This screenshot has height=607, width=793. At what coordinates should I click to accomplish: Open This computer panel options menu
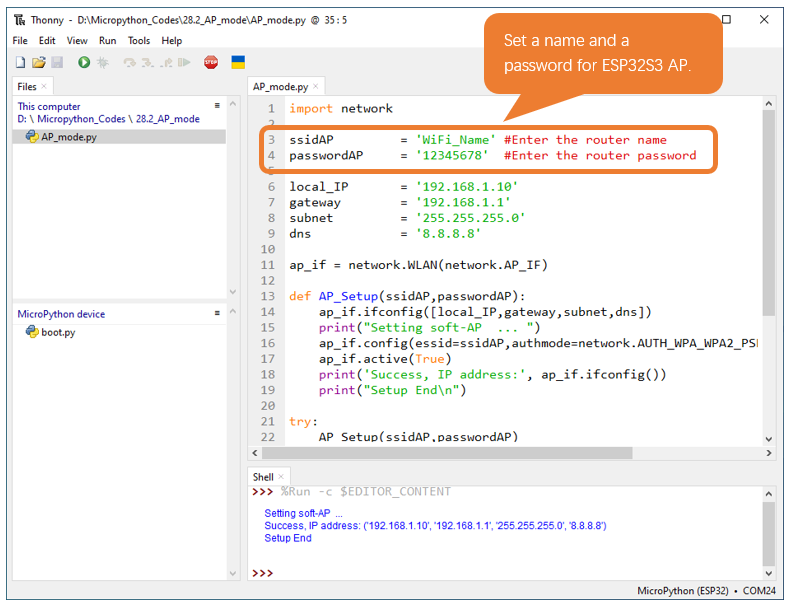[217, 105]
